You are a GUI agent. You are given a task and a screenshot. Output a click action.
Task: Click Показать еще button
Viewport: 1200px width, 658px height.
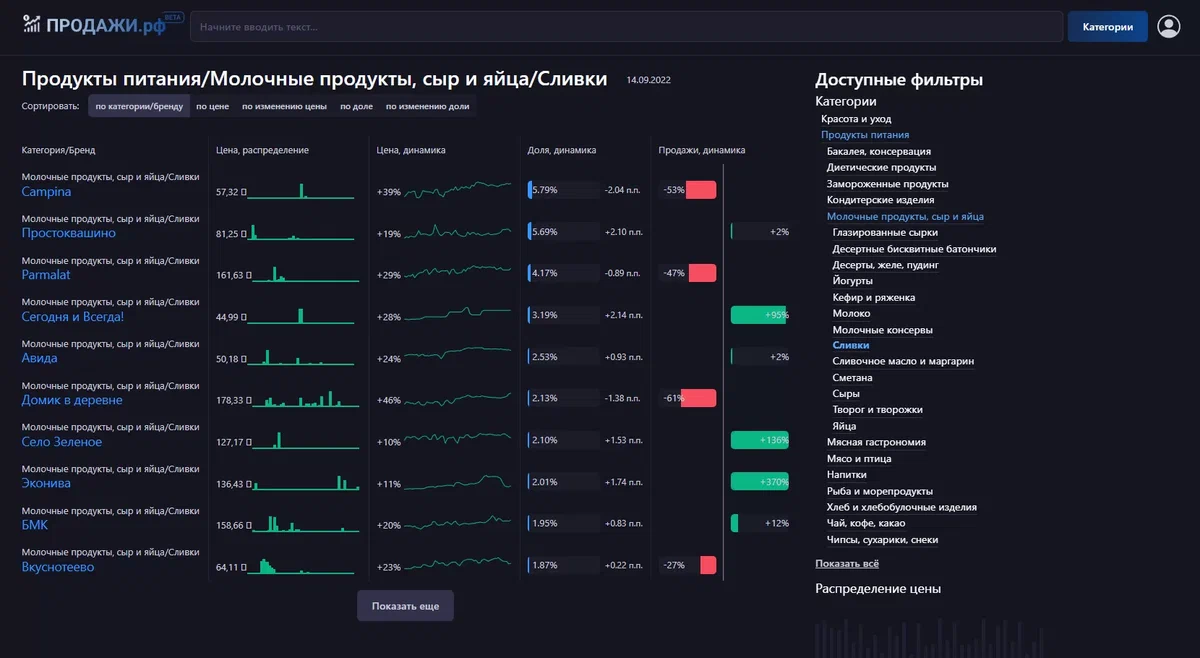pos(405,606)
